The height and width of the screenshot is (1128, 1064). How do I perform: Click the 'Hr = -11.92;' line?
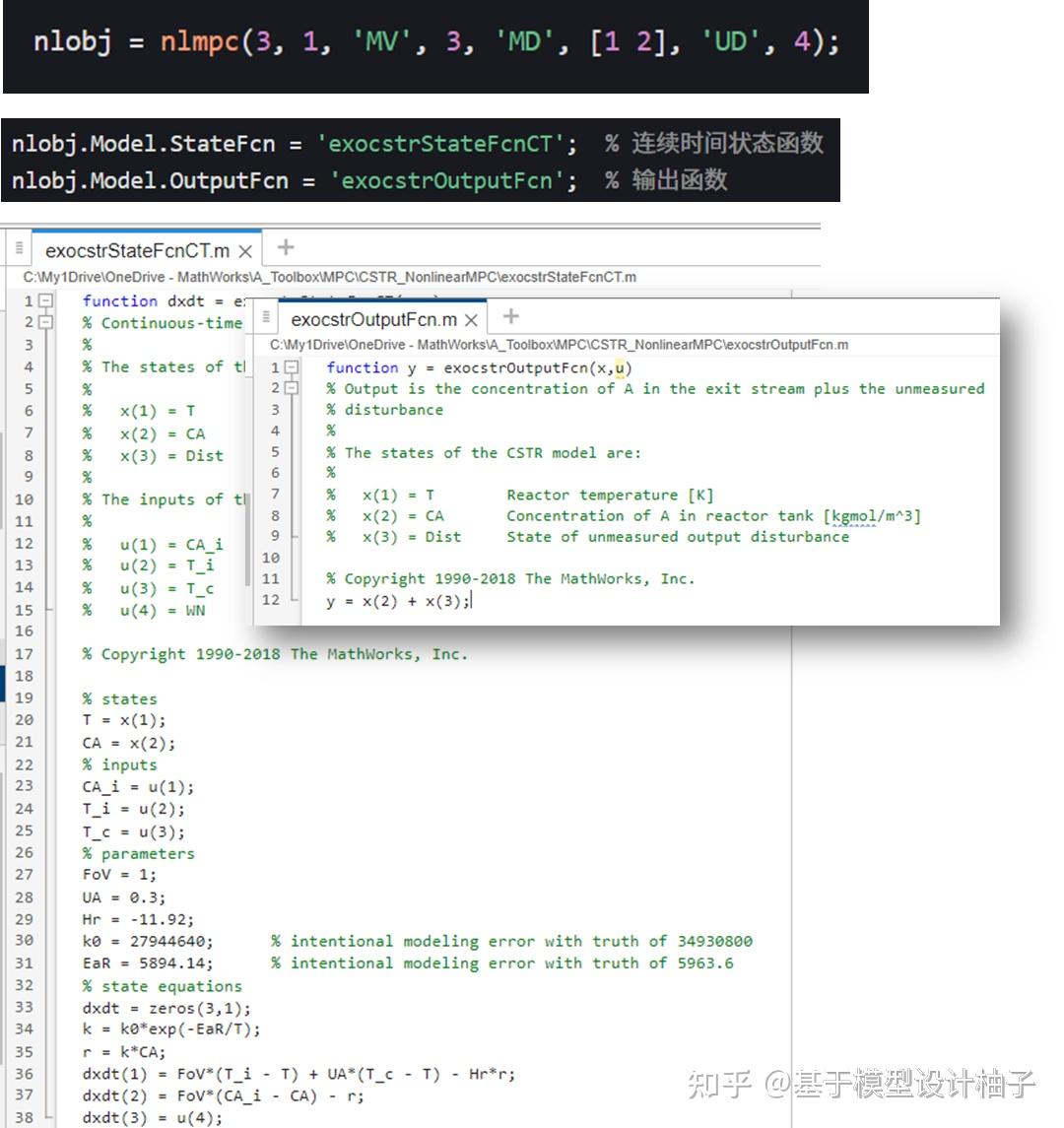[x=138, y=919]
